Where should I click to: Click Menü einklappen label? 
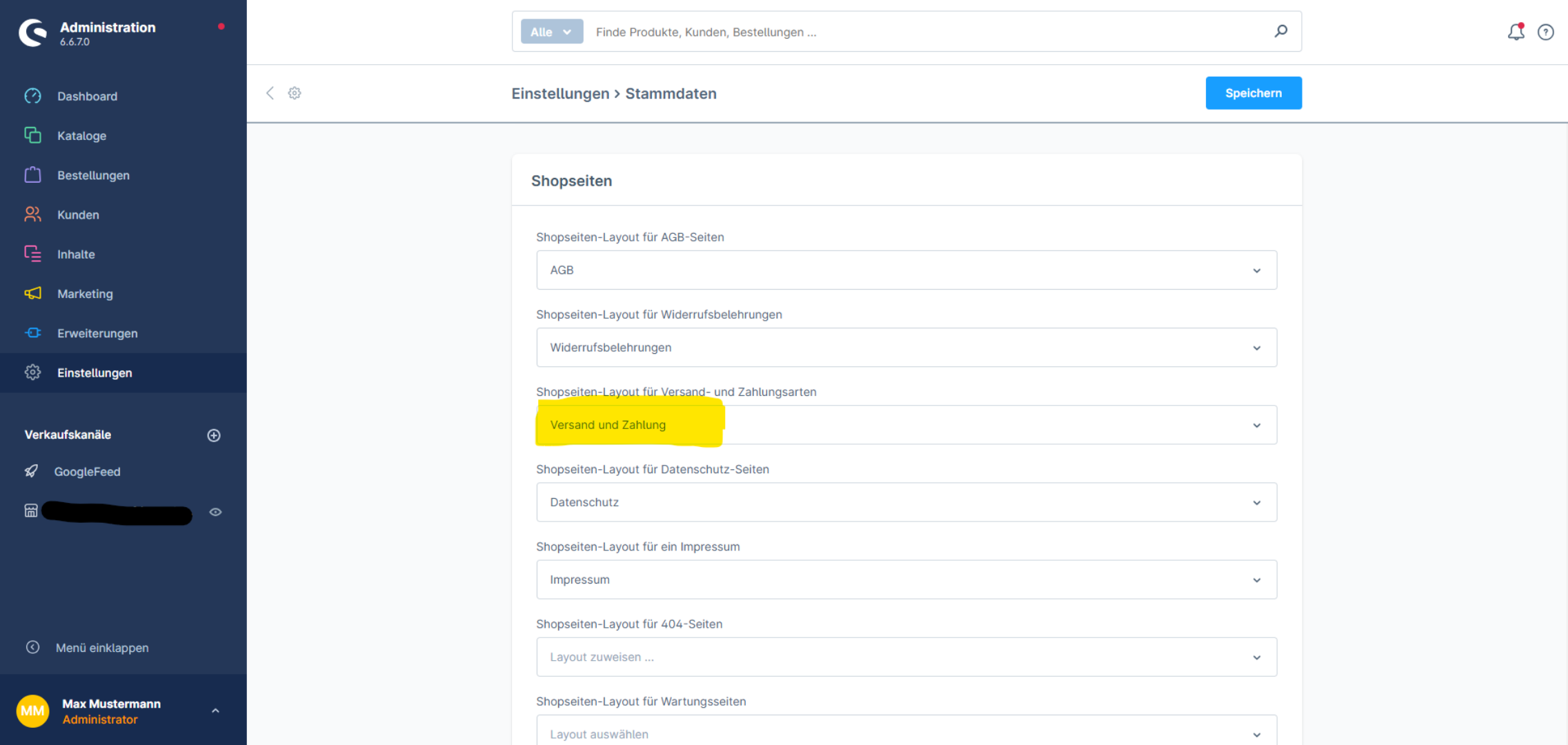(x=102, y=647)
